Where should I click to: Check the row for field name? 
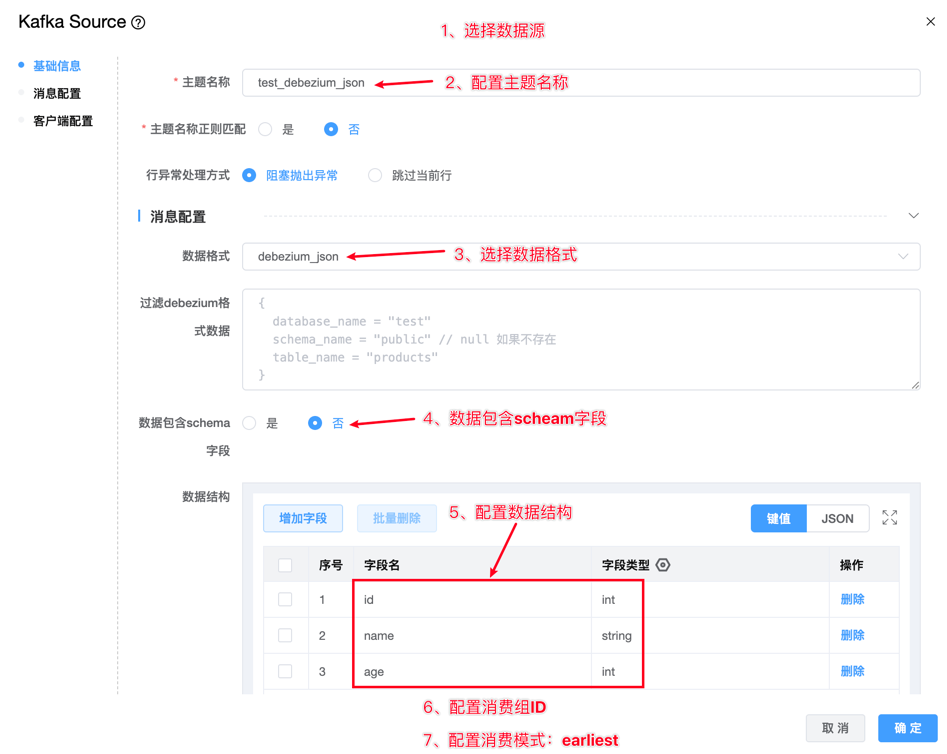(x=285, y=636)
